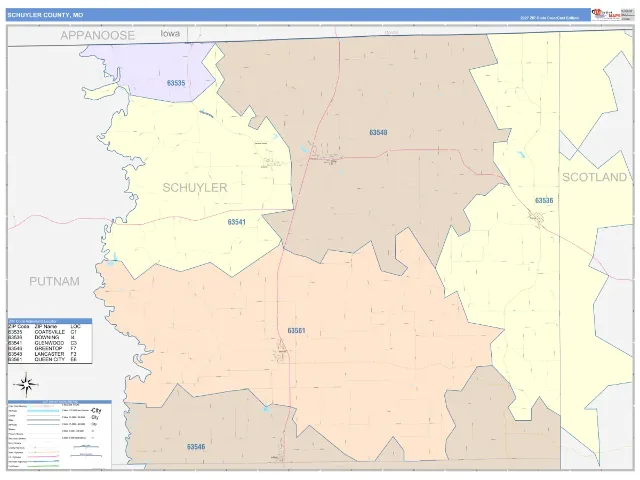Click the Iowa state label
The height and width of the screenshot is (480, 640).
(170, 33)
